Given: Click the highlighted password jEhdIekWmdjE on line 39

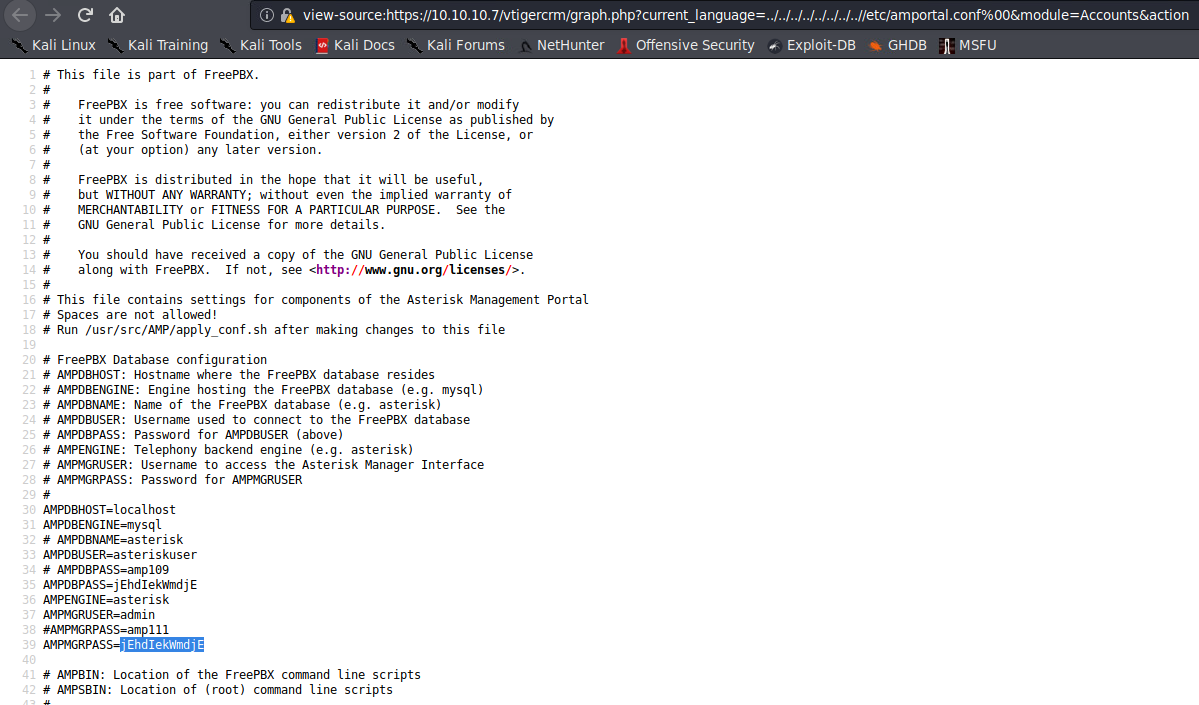Looking at the screenshot, I should 162,645.
